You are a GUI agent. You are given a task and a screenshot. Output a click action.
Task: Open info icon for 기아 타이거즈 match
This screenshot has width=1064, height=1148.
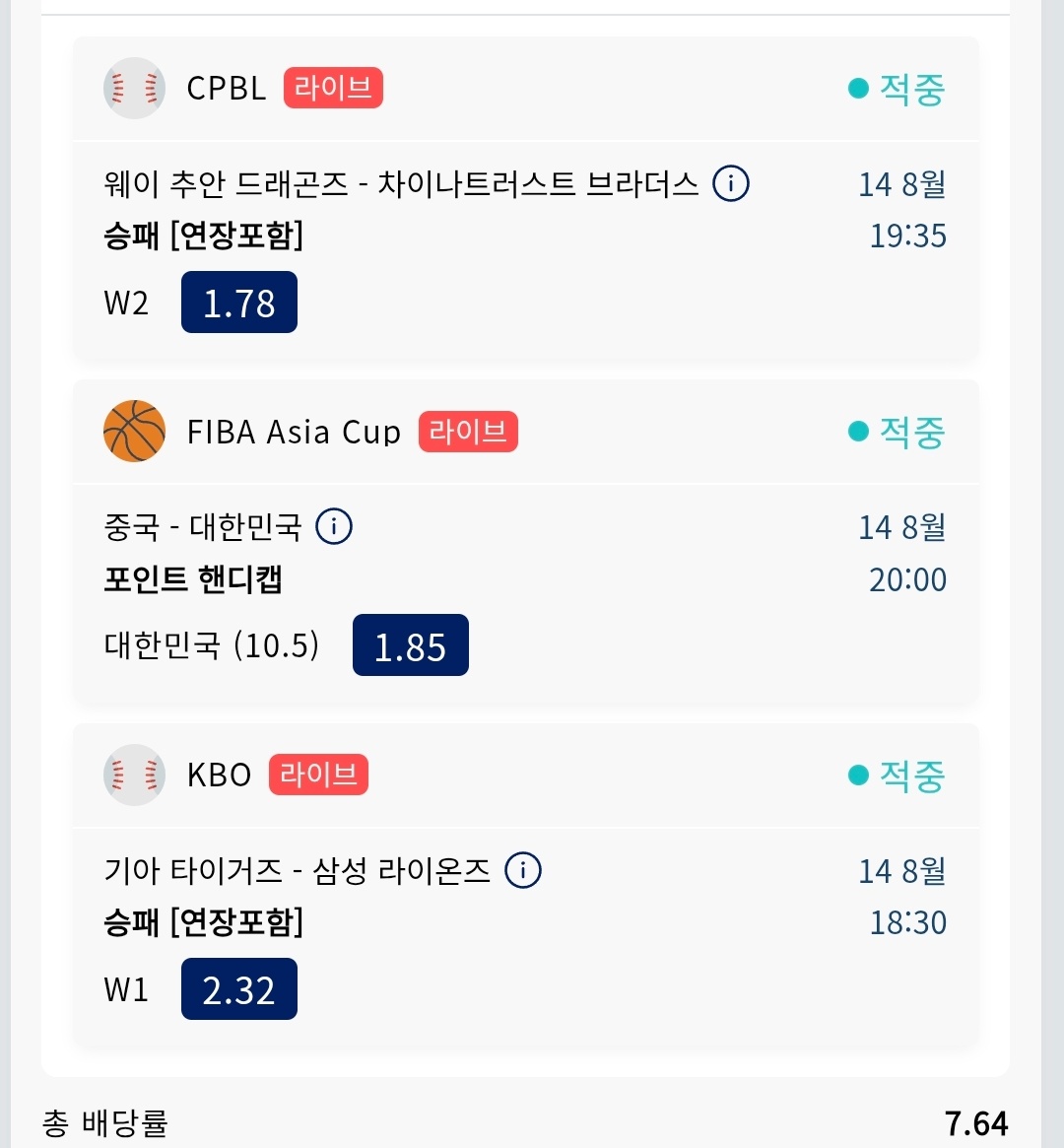pos(523,870)
